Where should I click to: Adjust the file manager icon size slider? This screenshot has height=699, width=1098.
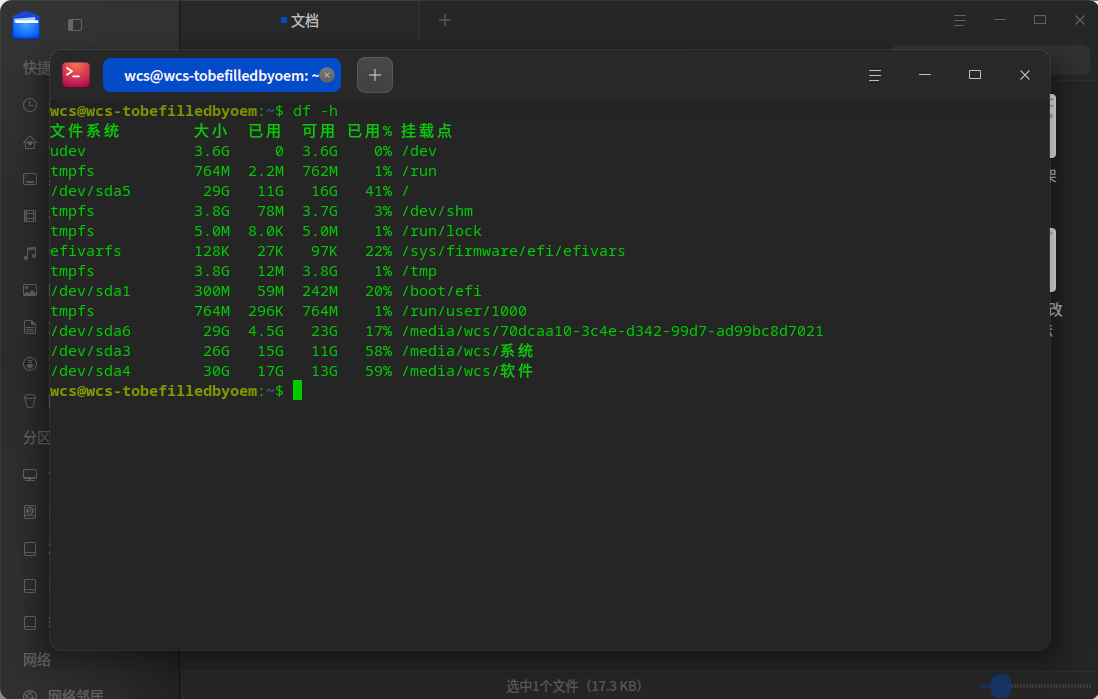(x=1001, y=686)
